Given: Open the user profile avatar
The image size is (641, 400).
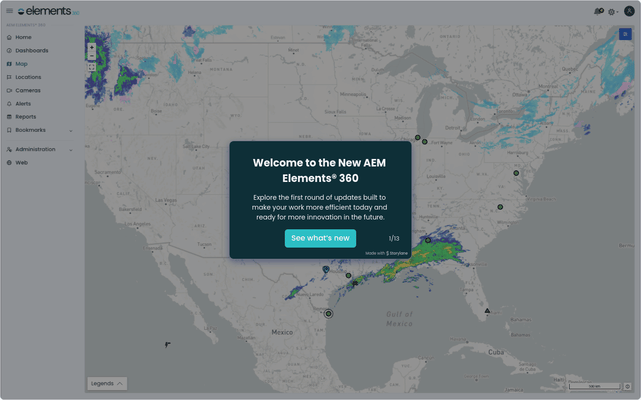Looking at the screenshot, I should point(629,11).
